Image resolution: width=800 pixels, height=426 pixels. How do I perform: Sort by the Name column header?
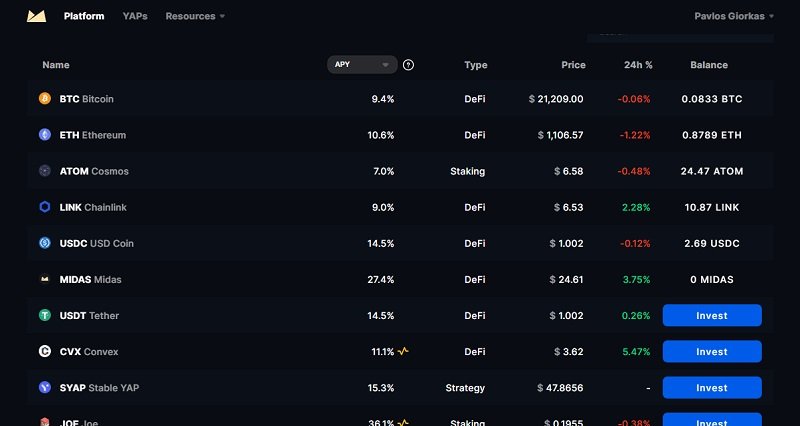point(56,65)
